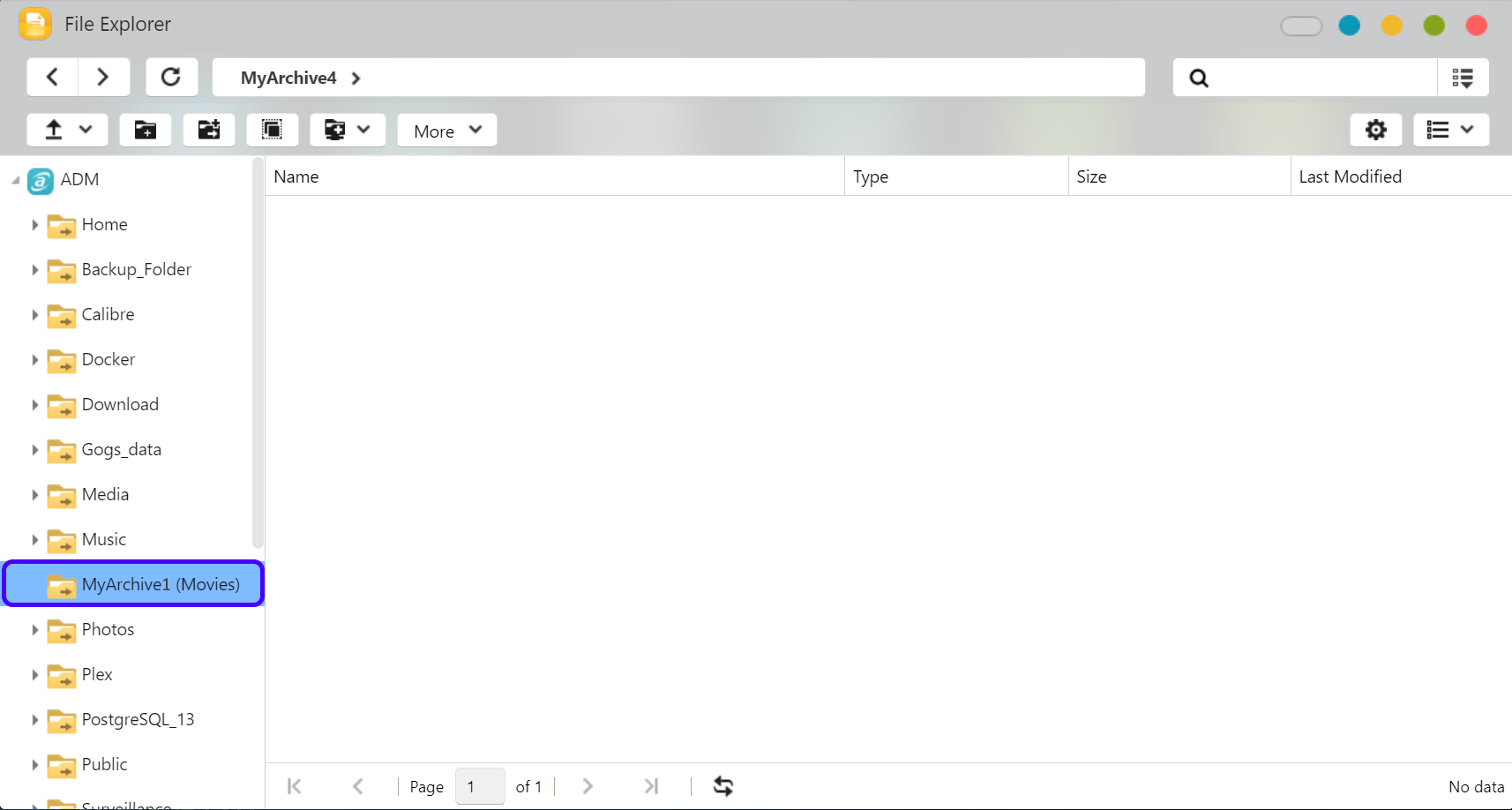The image size is (1512, 810).
Task: Click the create shared folder icon
Action: [209, 131]
